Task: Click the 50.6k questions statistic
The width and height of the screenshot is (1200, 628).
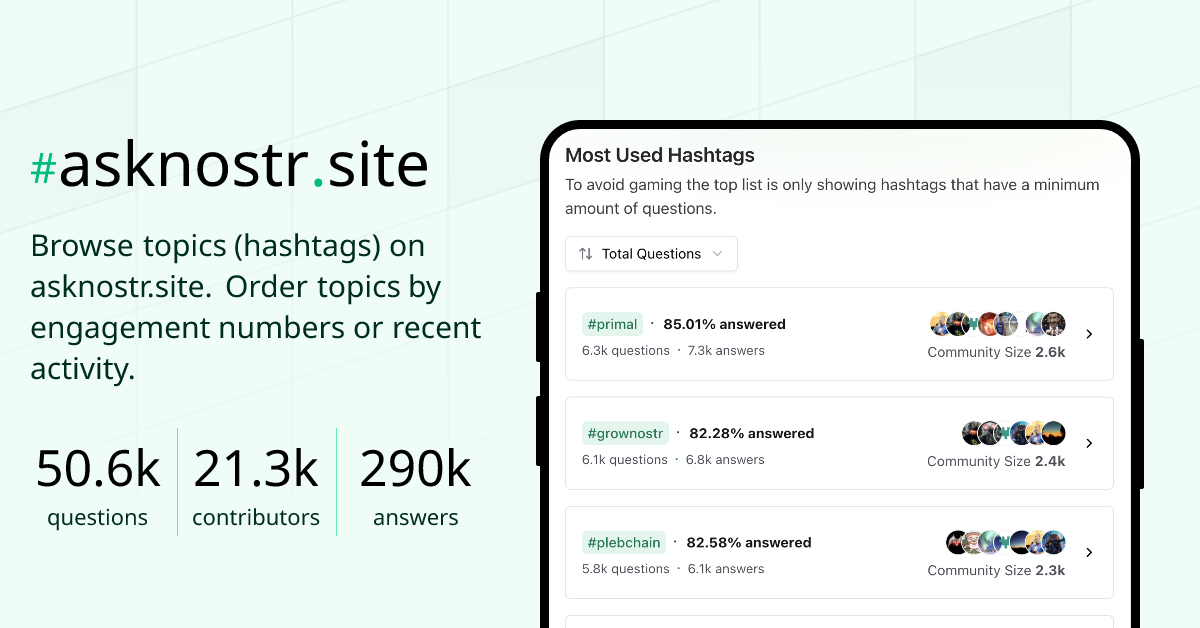Action: tap(97, 485)
